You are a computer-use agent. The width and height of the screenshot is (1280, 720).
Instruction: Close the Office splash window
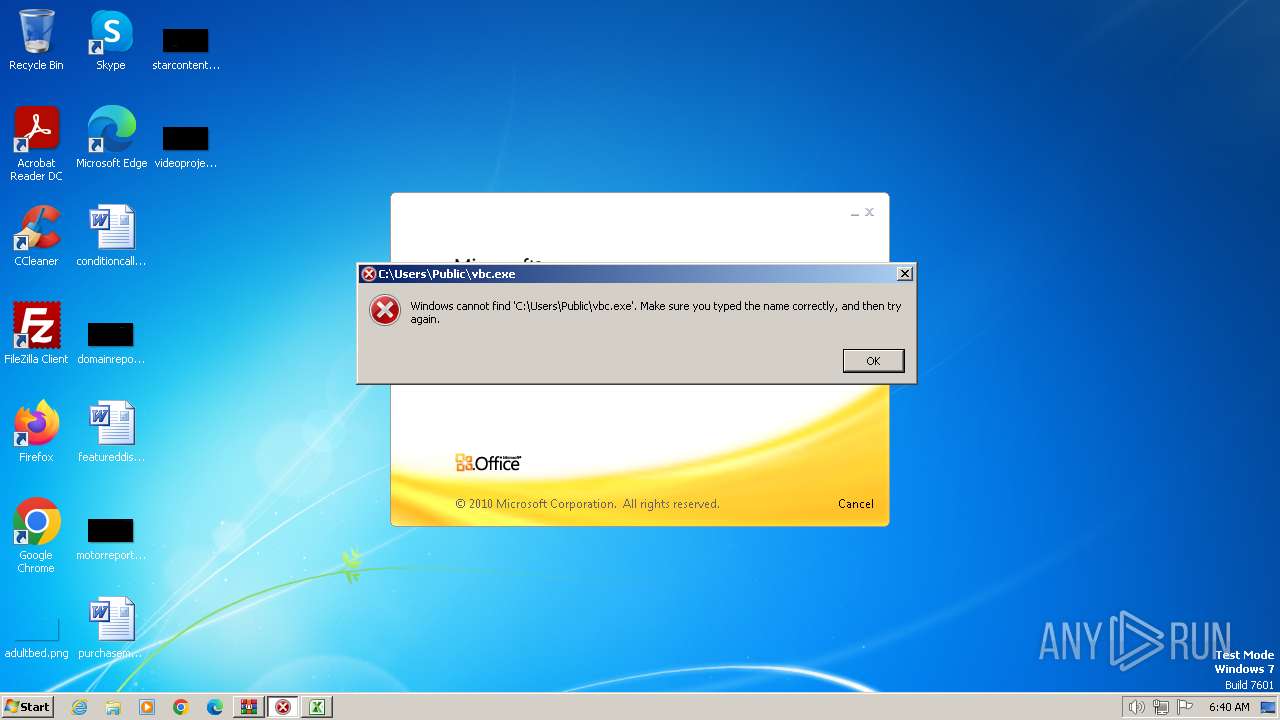tap(869, 212)
